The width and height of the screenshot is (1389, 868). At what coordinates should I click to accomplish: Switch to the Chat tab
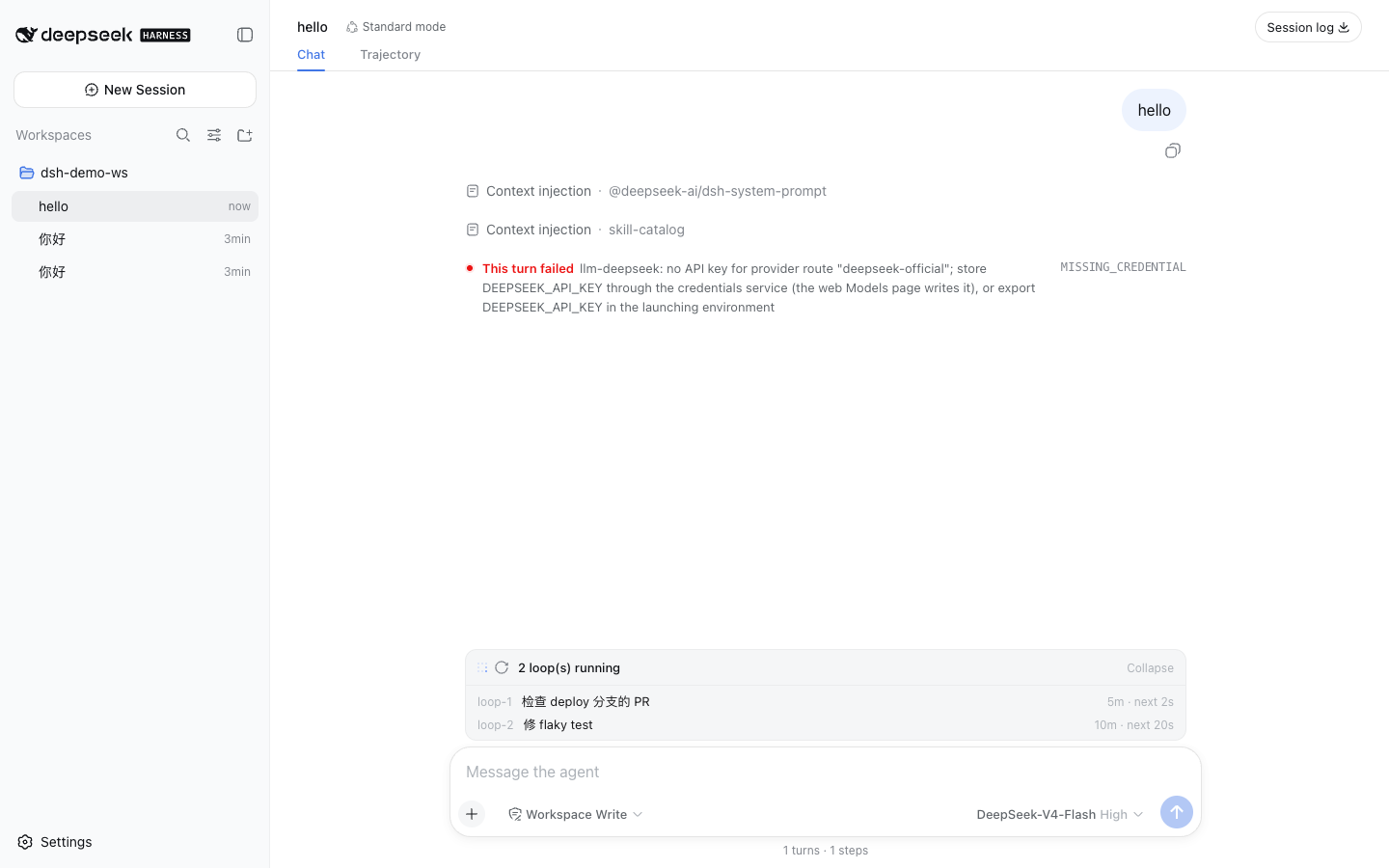[x=311, y=55]
